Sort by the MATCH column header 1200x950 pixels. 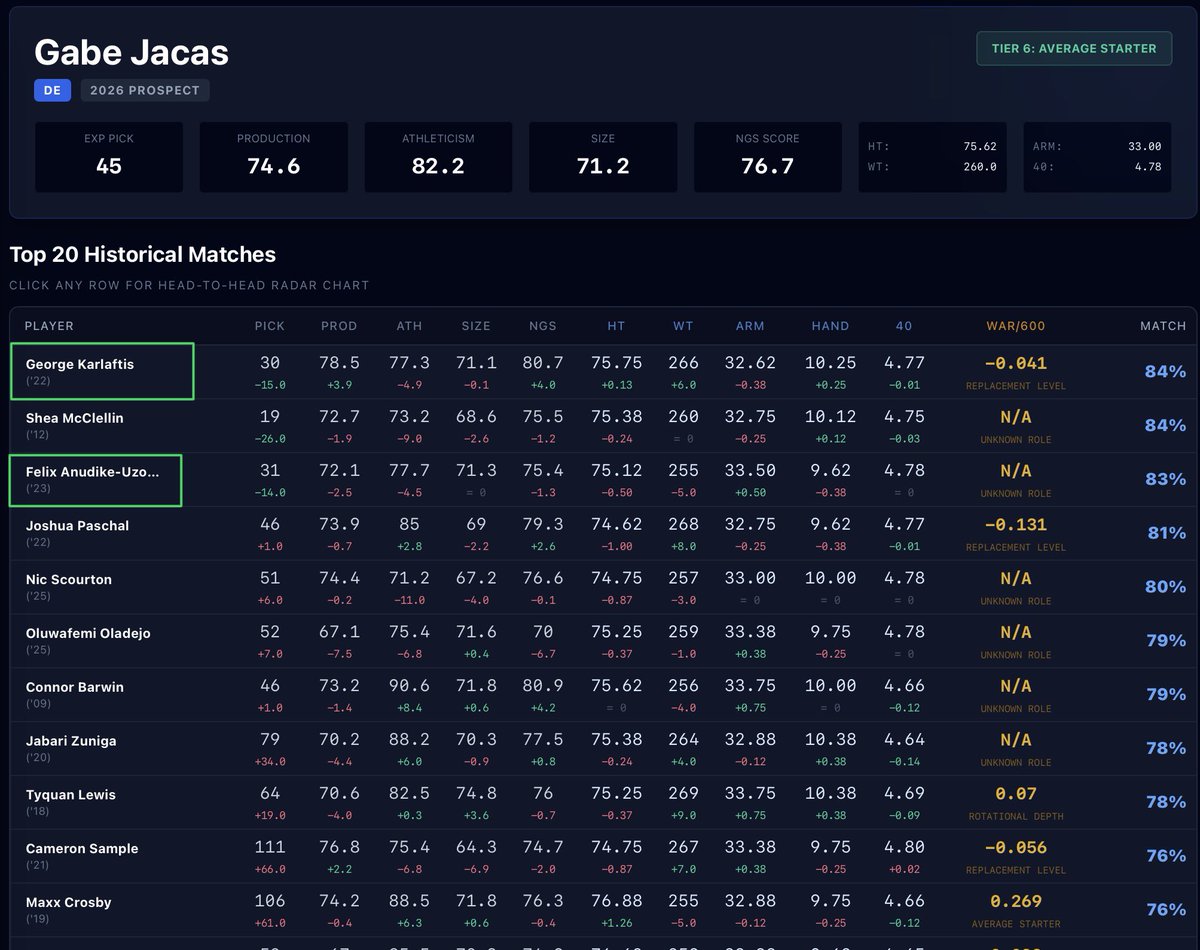1163,326
